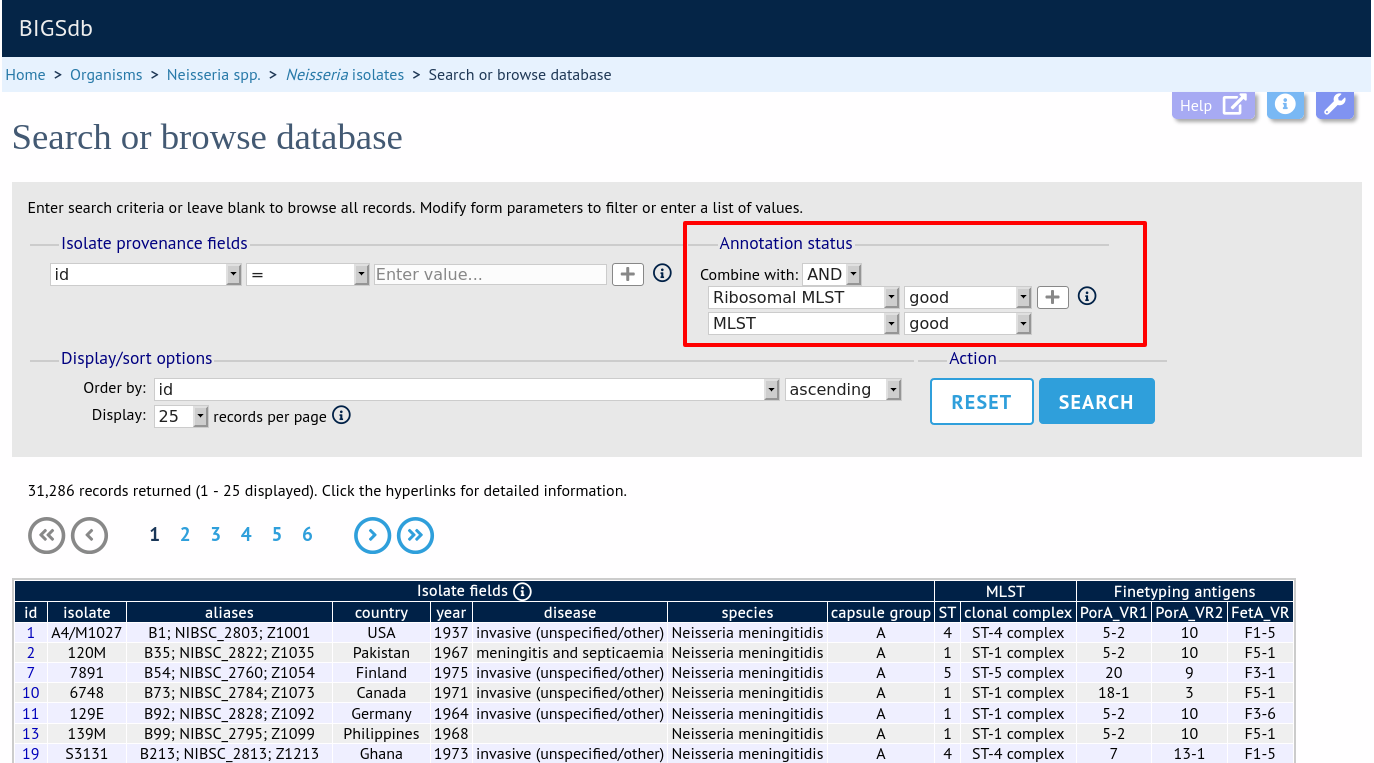The height and width of the screenshot is (763, 1374).
Task: Show annotation status info tooltip
Action: (x=1088, y=296)
